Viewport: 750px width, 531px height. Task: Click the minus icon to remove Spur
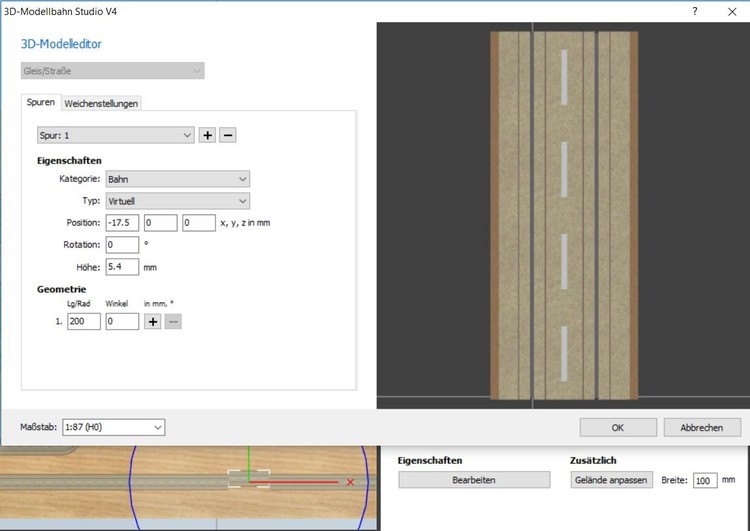[228, 135]
